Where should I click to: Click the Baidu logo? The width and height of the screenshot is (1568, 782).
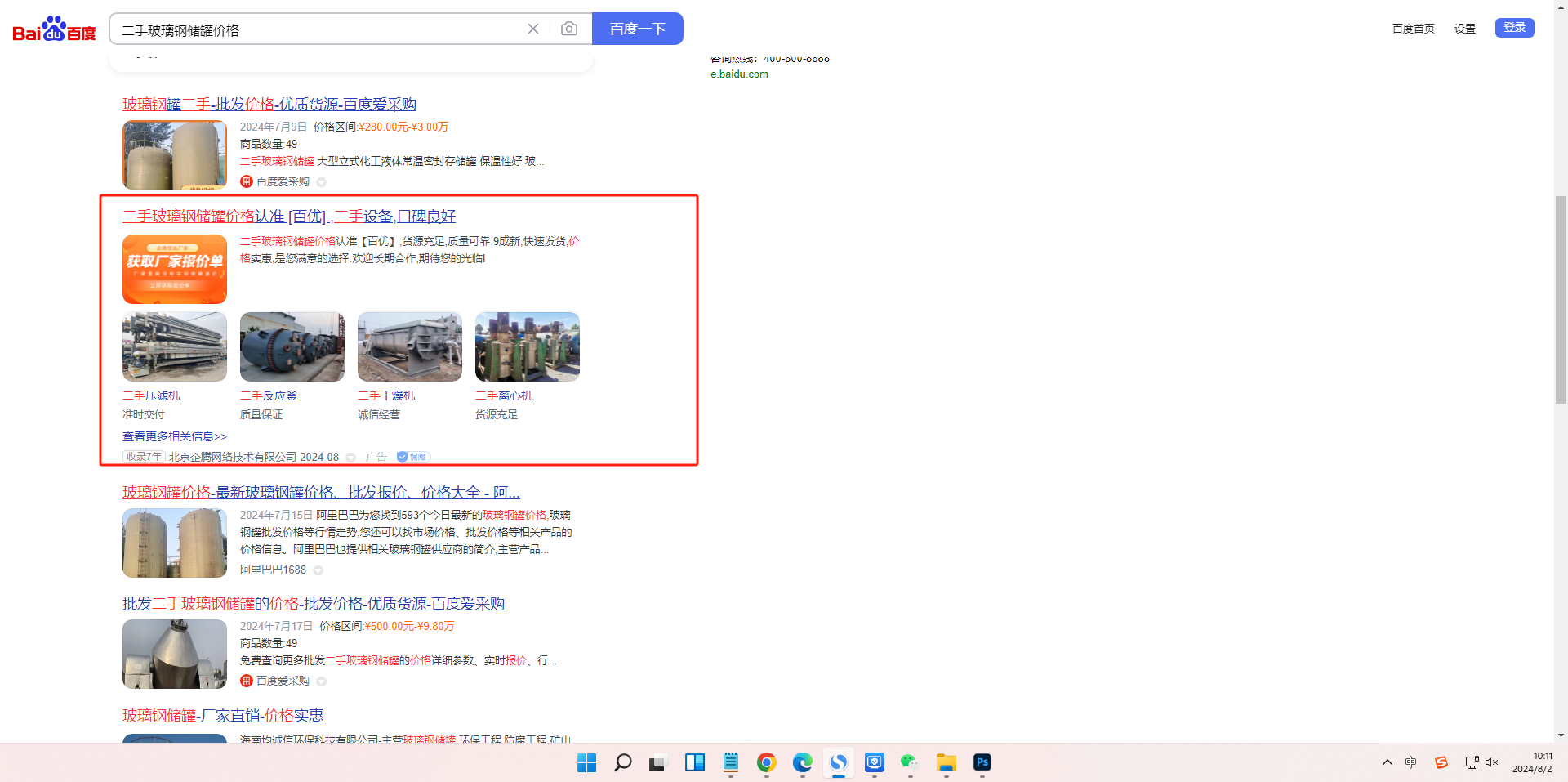[x=55, y=29]
